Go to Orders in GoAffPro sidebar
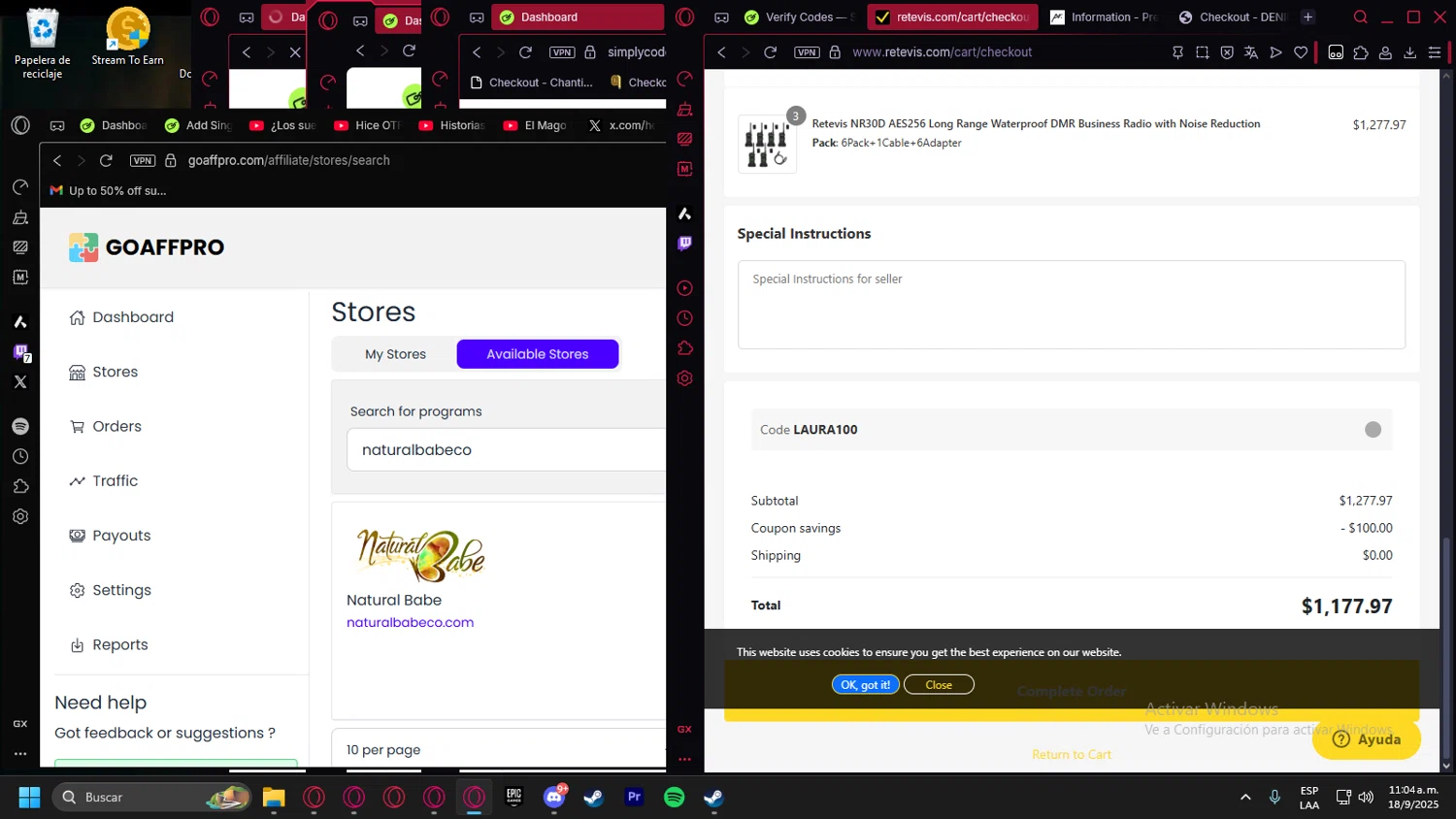 [106, 426]
